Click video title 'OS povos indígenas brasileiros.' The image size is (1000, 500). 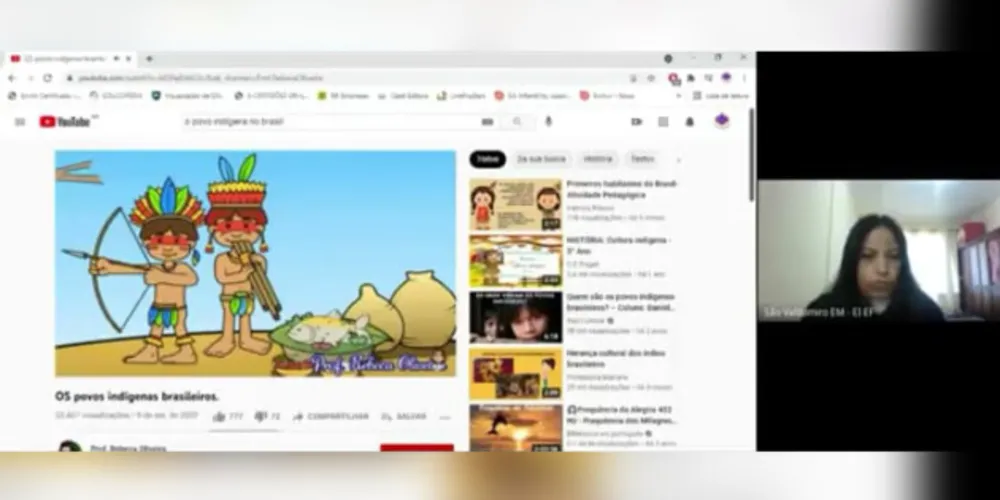136,397
